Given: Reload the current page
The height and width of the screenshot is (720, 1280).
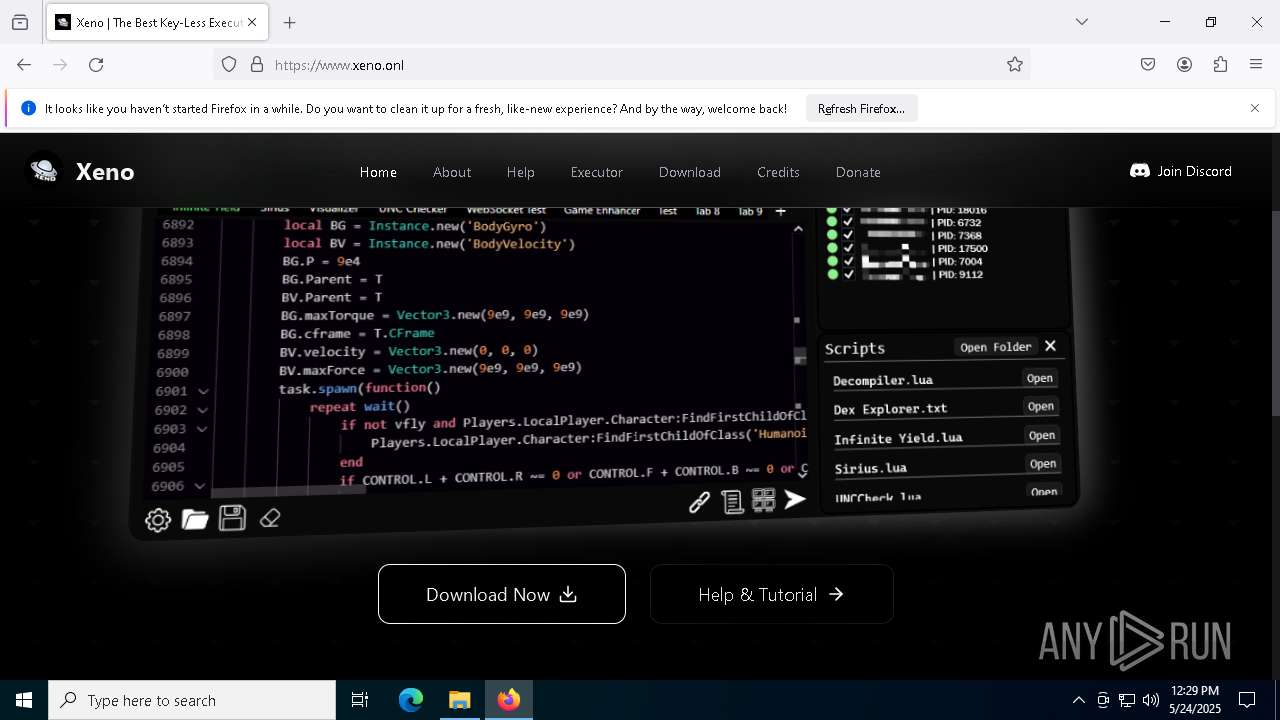Looking at the screenshot, I should pyautogui.click(x=96, y=64).
